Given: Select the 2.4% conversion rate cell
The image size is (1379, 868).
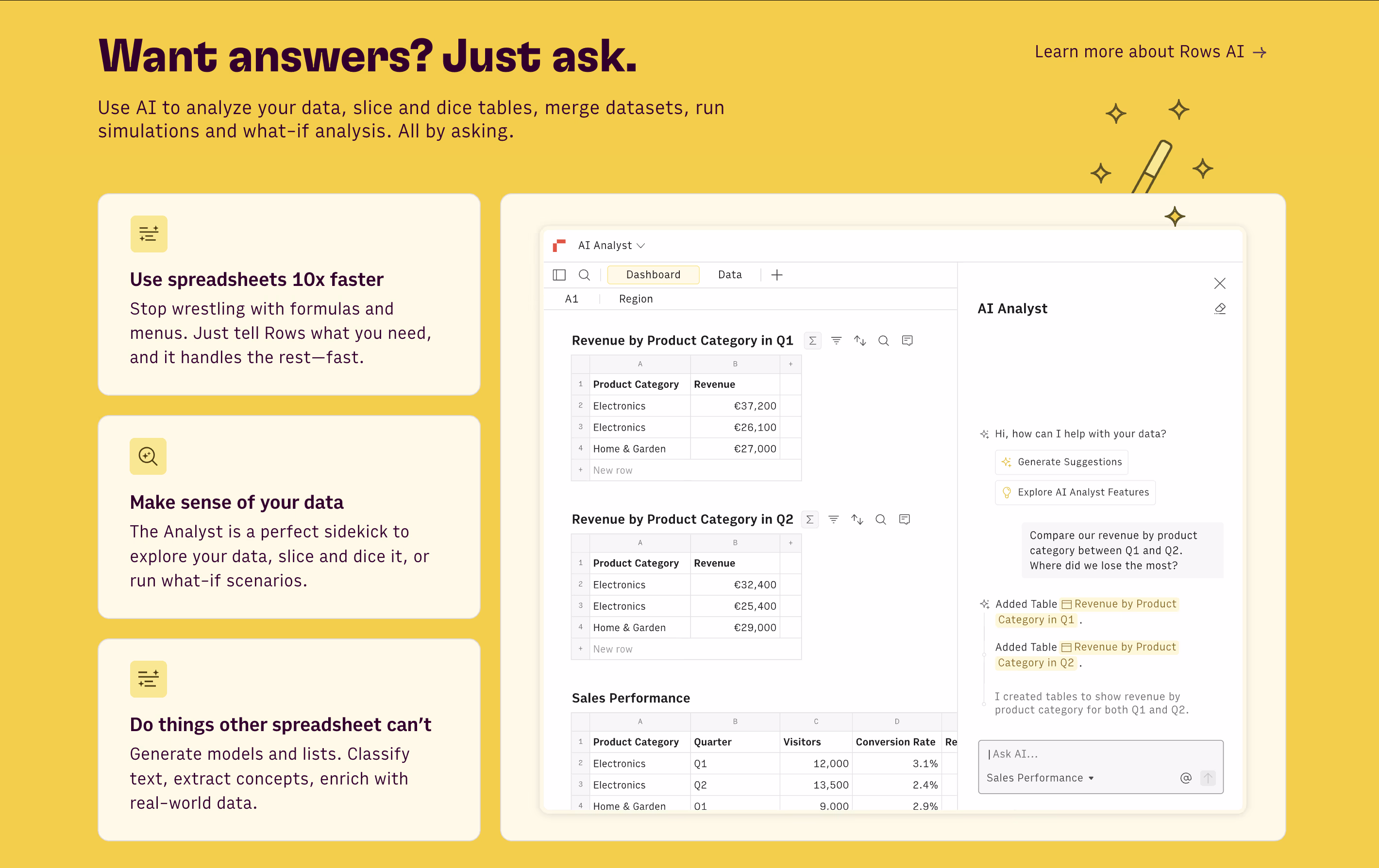Looking at the screenshot, I should click(897, 785).
